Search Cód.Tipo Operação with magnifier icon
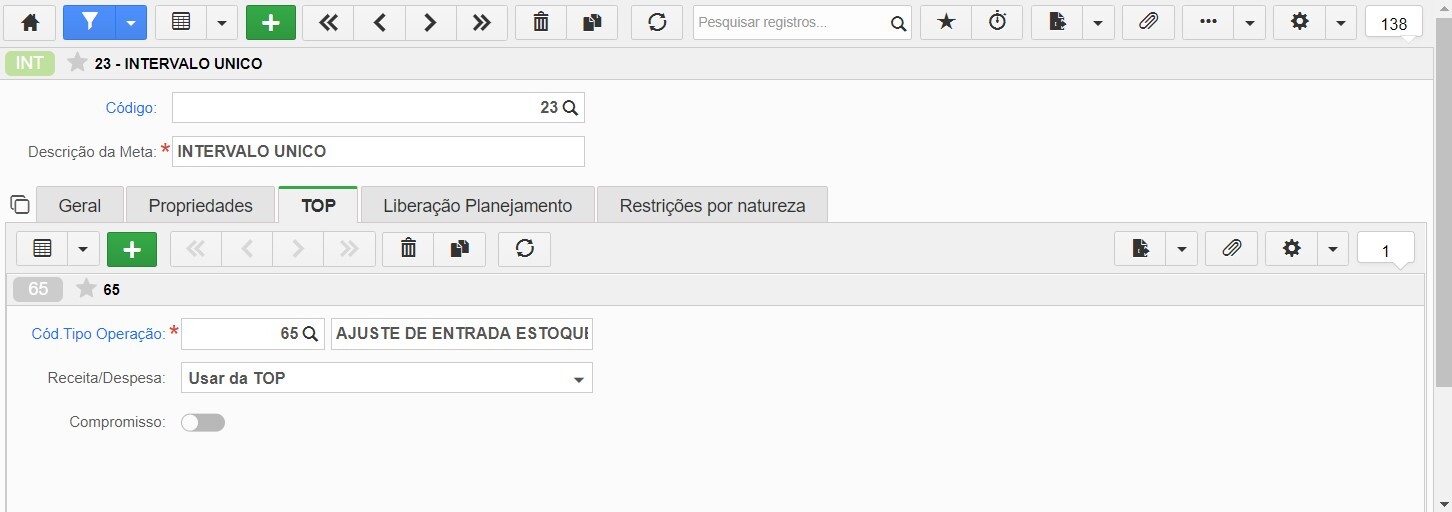This screenshot has height=512, width=1452. 310,334
